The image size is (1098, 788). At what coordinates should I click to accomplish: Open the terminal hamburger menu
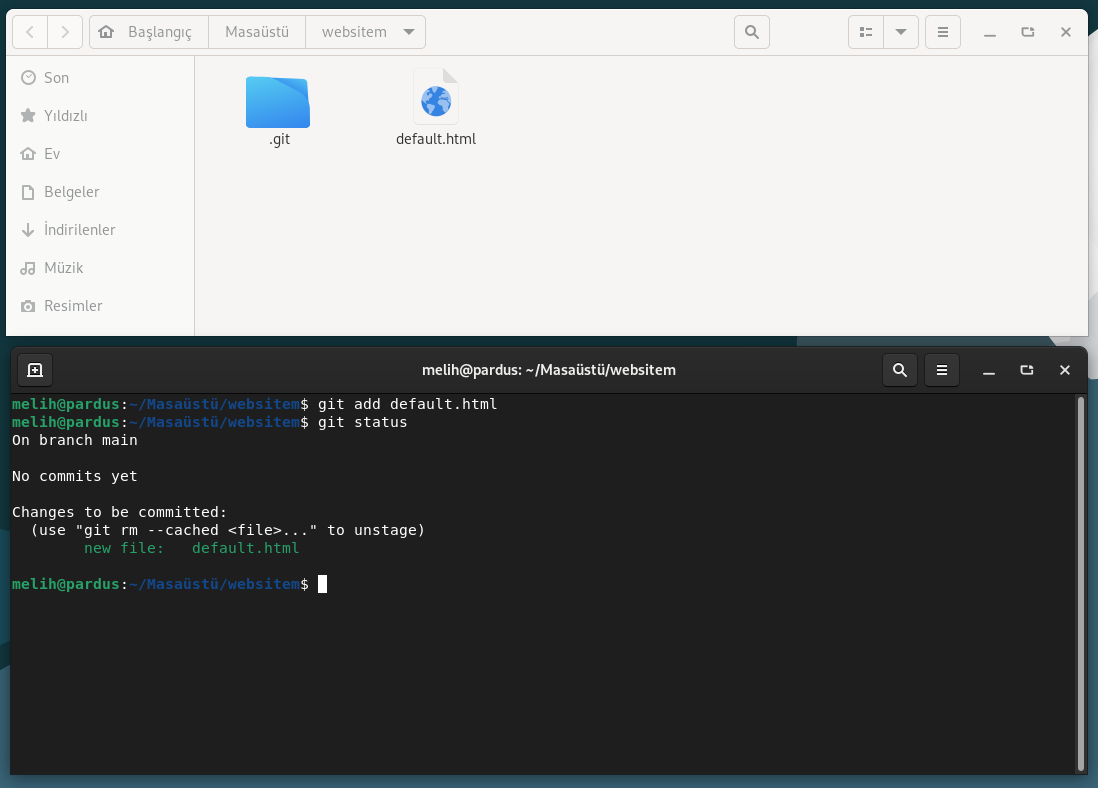pos(942,370)
